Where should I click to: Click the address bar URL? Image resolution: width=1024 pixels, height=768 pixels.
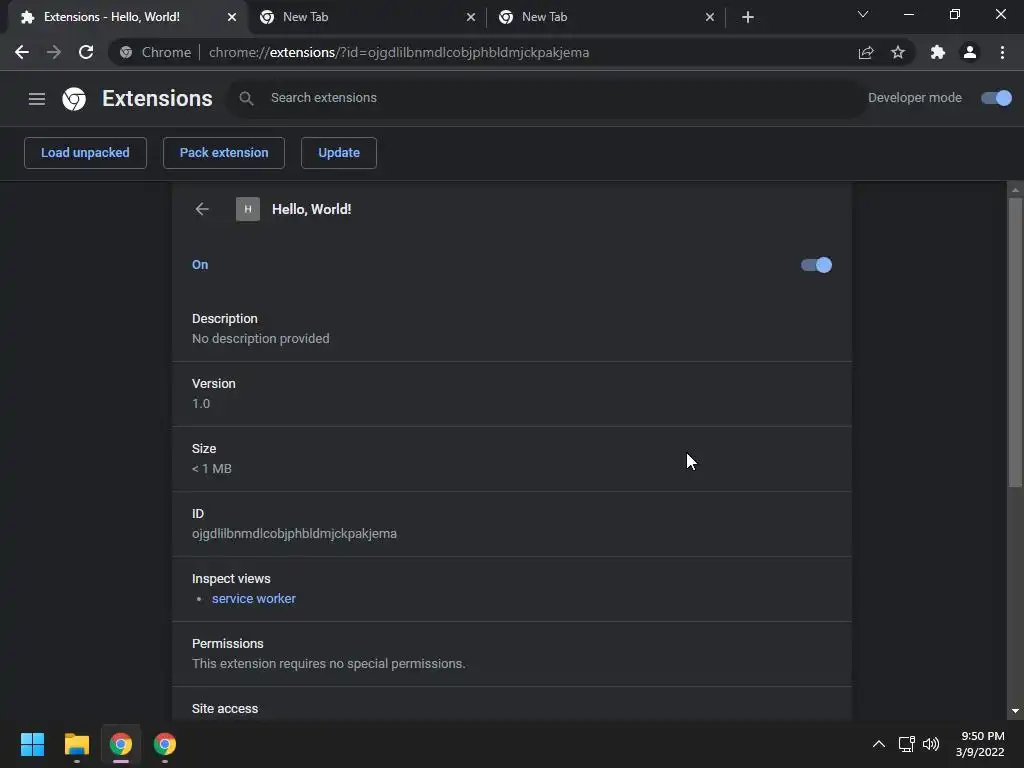point(398,52)
